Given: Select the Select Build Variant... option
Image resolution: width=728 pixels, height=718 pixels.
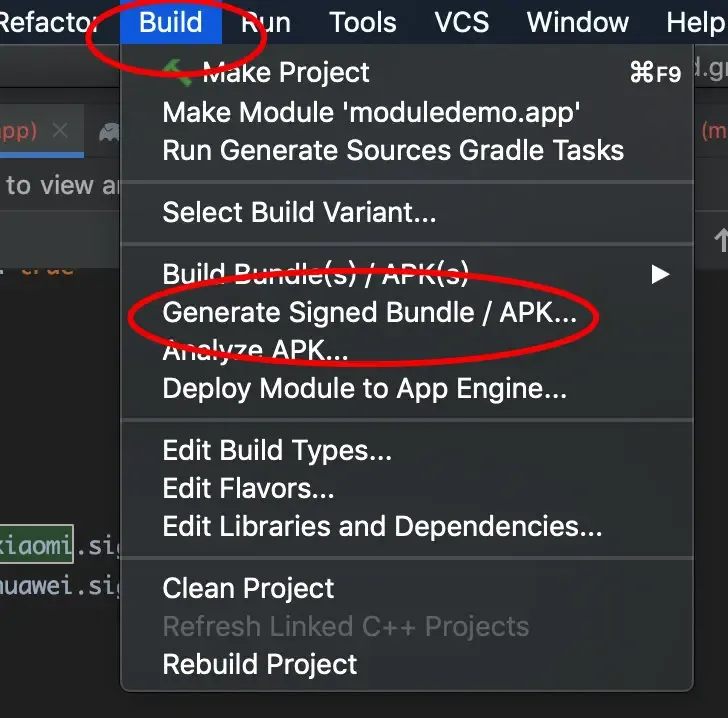Looking at the screenshot, I should pyautogui.click(x=299, y=212).
